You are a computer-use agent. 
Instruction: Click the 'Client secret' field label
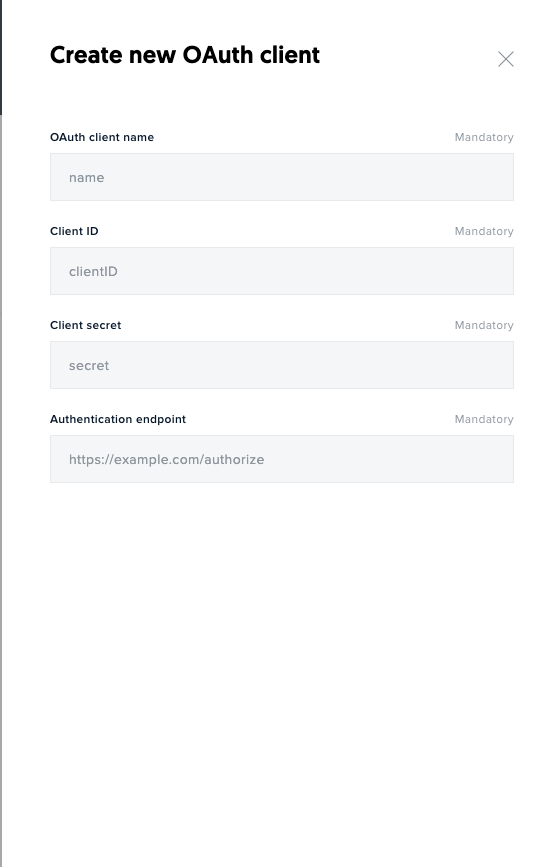click(86, 325)
